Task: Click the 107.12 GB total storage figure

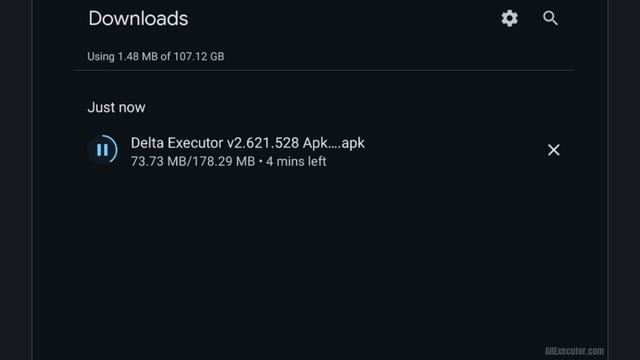Action: [x=199, y=56]
